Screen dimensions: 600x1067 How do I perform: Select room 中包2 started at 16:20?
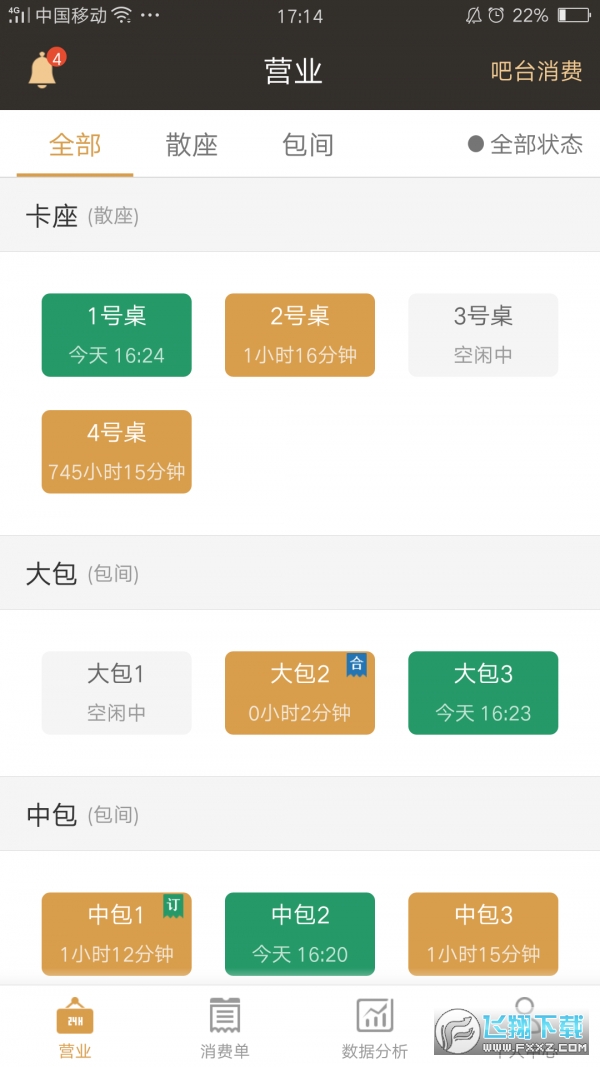[300, 933]
